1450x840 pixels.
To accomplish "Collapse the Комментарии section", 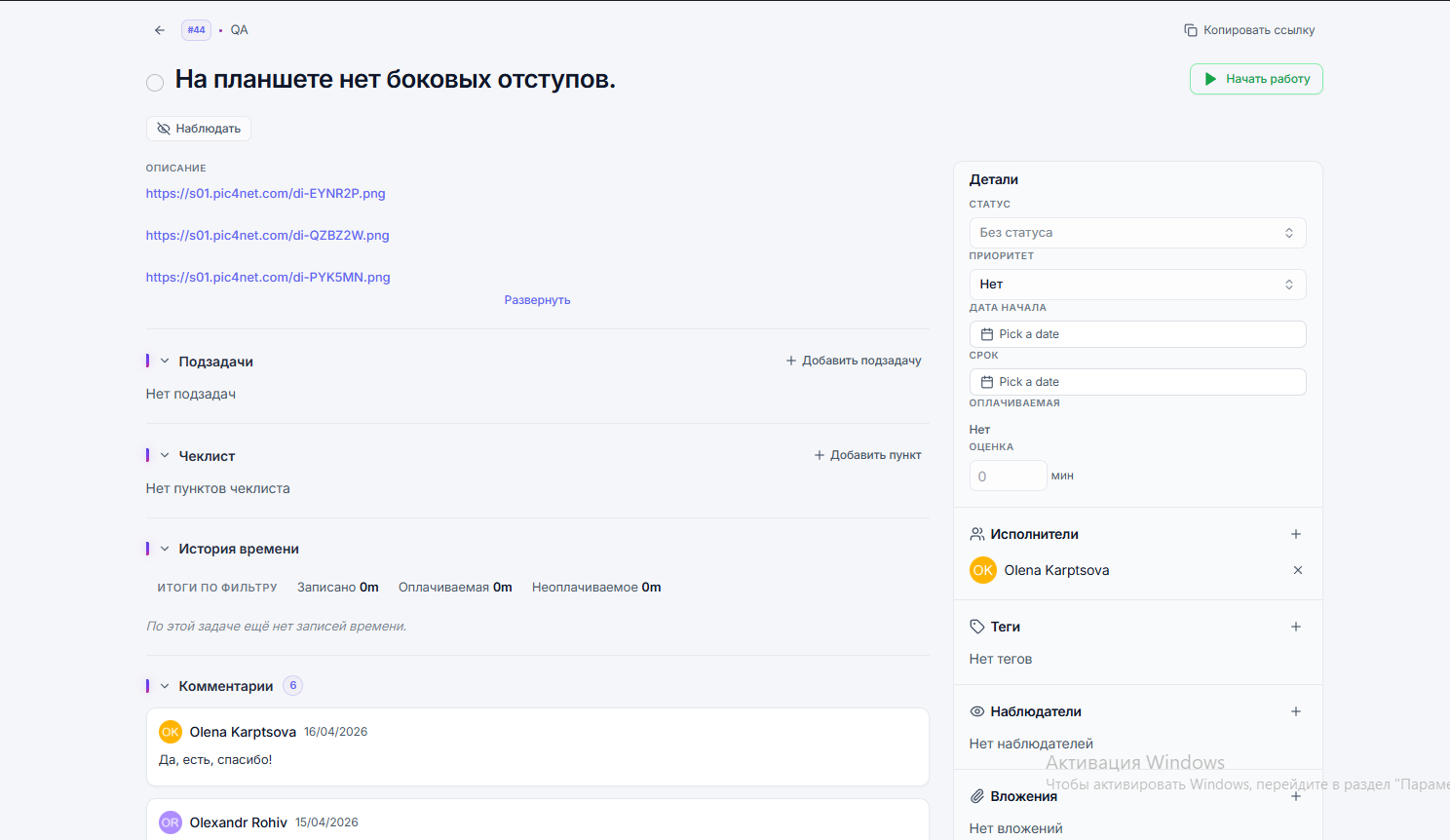I will click(x=165, y=686).
